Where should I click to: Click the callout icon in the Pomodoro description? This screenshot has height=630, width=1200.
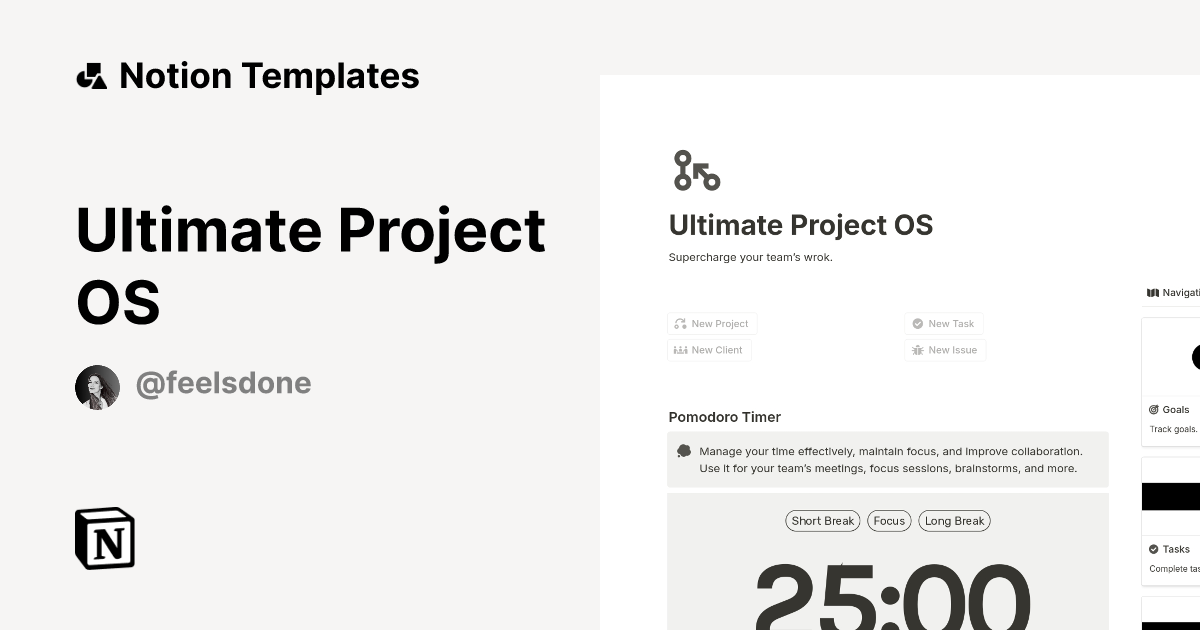[x=684, y=451]
